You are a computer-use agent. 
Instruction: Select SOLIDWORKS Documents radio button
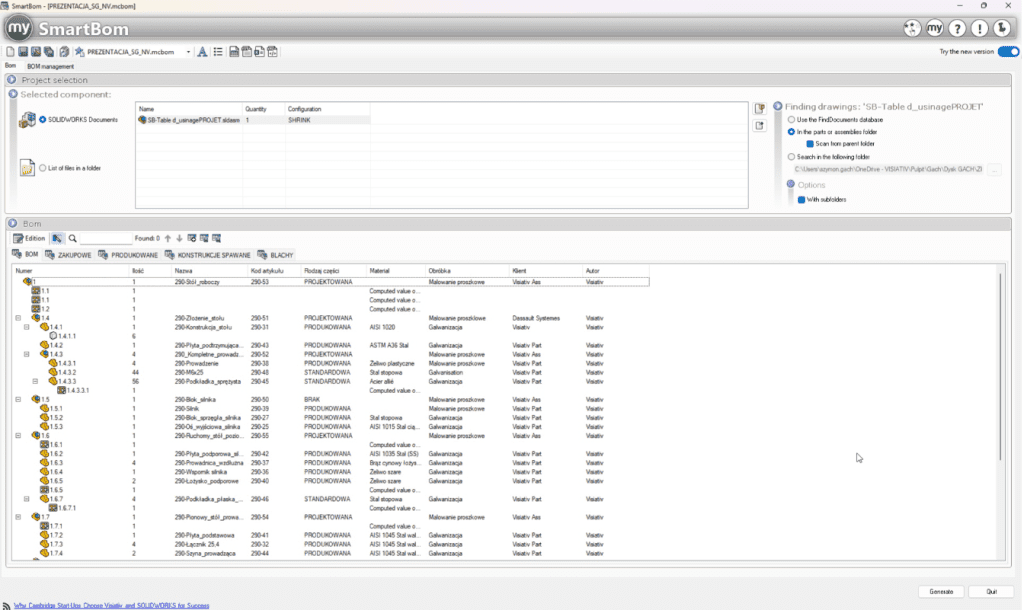coord(42,120)
